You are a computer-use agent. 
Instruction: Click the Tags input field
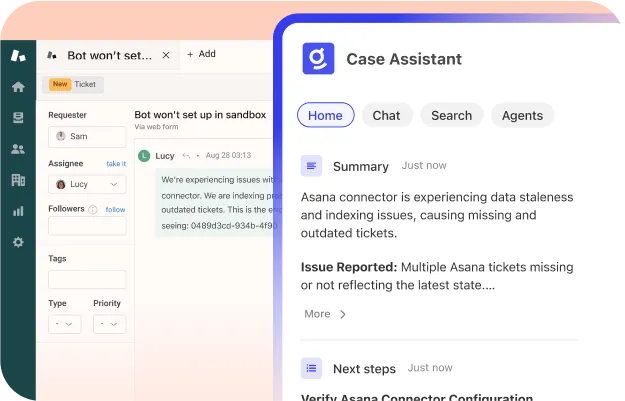click(x=87, y=279)
